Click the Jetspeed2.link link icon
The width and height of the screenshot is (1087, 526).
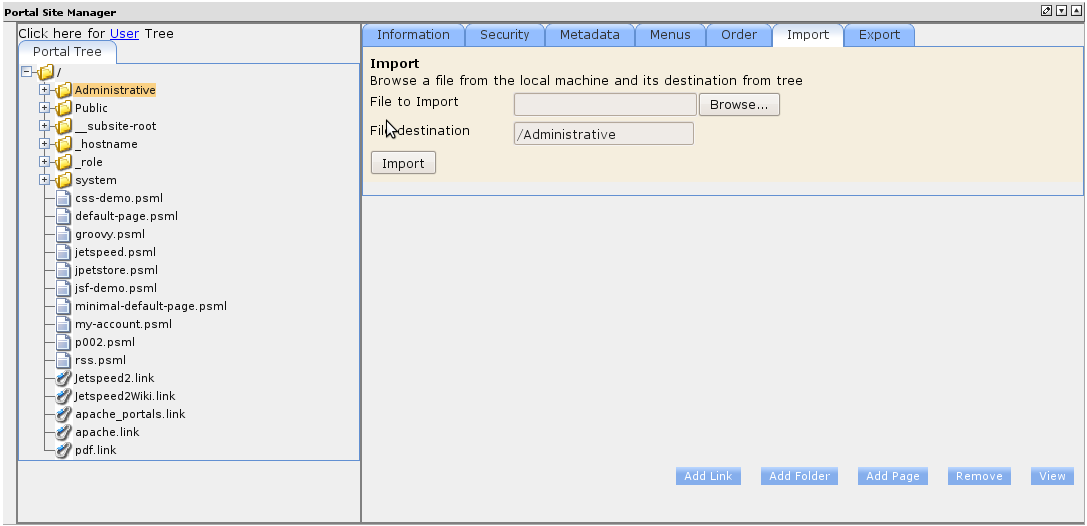tap(63, 378)
